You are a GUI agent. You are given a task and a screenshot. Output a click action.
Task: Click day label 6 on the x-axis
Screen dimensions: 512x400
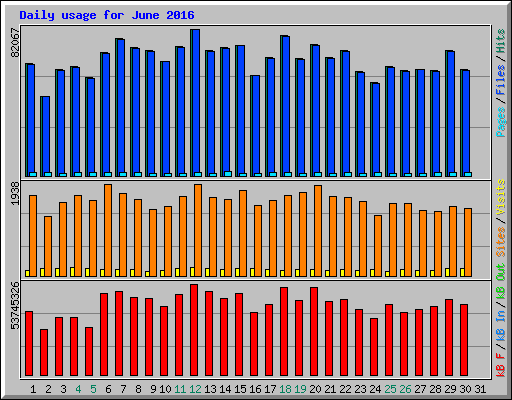[108, 389]
